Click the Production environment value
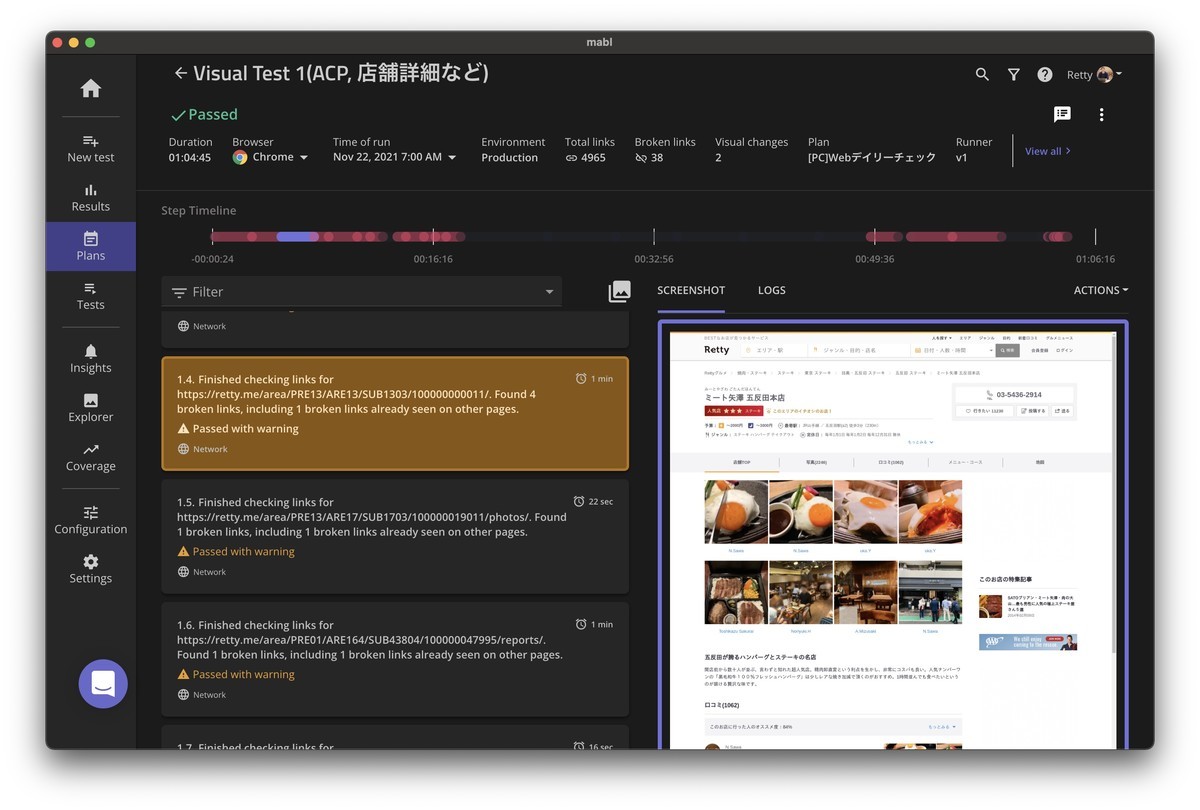Screen dimensions: 1200x810 tap(509, 158)
